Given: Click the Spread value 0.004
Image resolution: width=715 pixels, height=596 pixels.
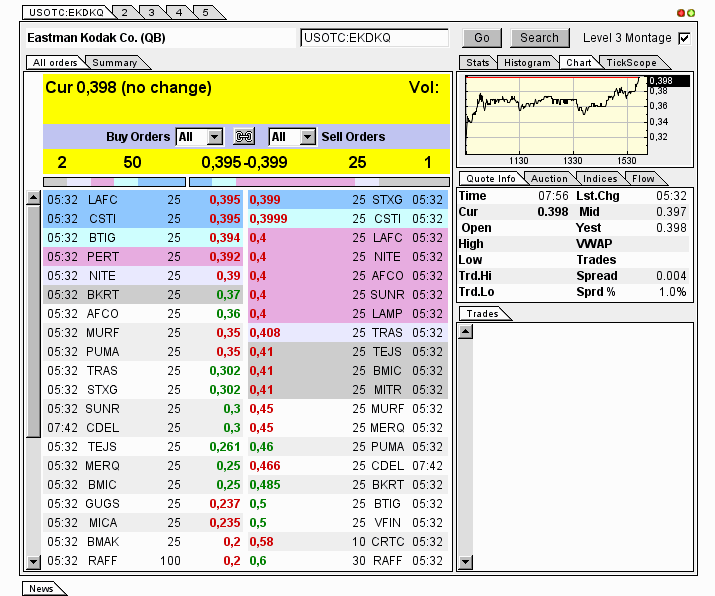Looking at the screenshot, I should point(671,276).
